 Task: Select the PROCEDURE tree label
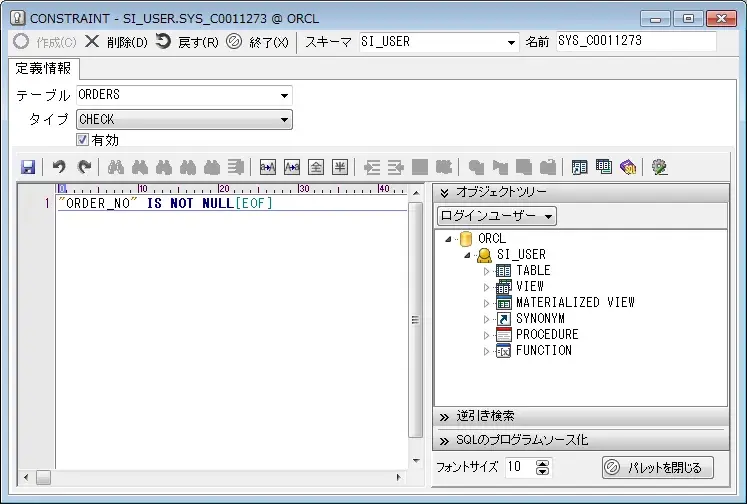tap(547, 334)
